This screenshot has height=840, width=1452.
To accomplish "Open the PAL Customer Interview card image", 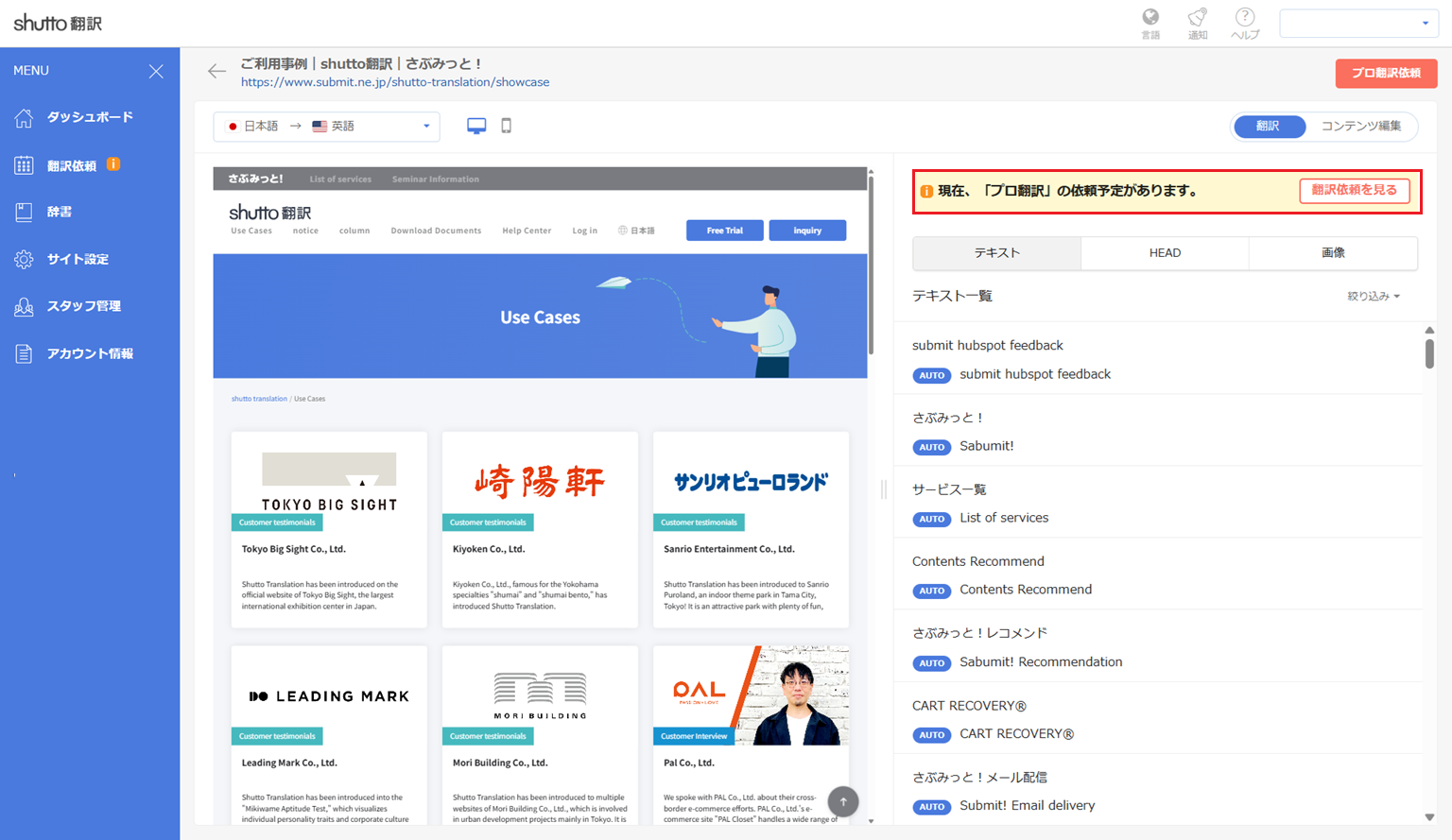I will pyautogui.click(x=751, y=695).
